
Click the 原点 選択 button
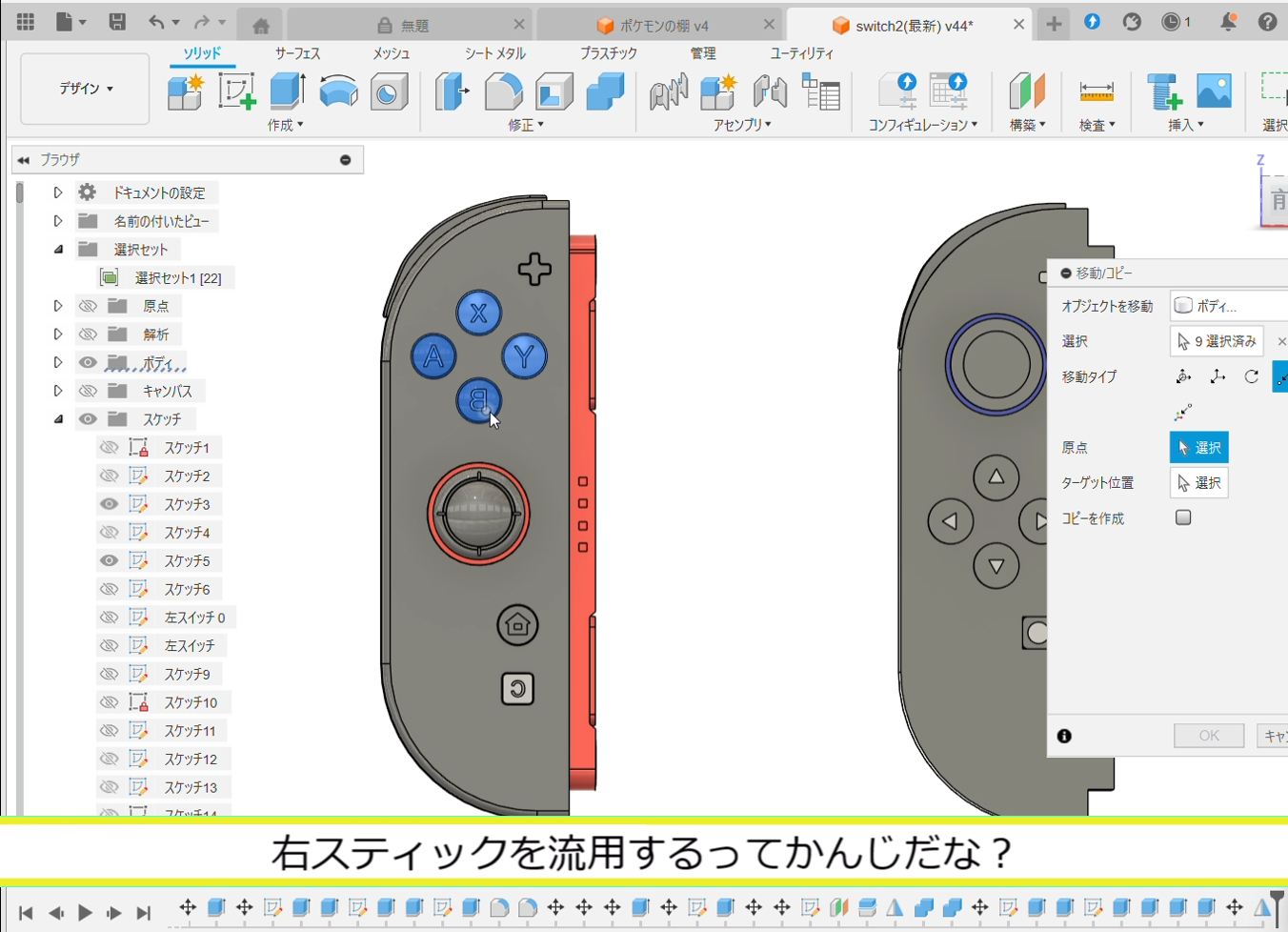1198,447
